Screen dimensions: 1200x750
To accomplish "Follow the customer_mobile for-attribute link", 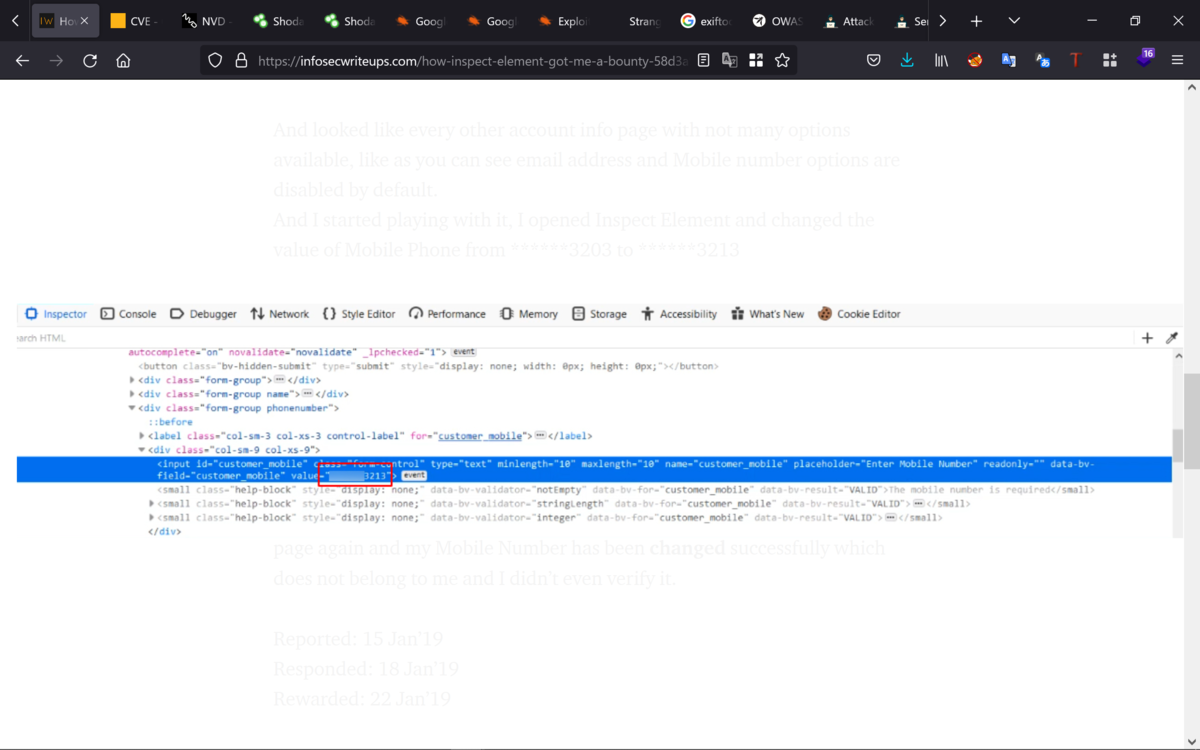I will point(480,436).
